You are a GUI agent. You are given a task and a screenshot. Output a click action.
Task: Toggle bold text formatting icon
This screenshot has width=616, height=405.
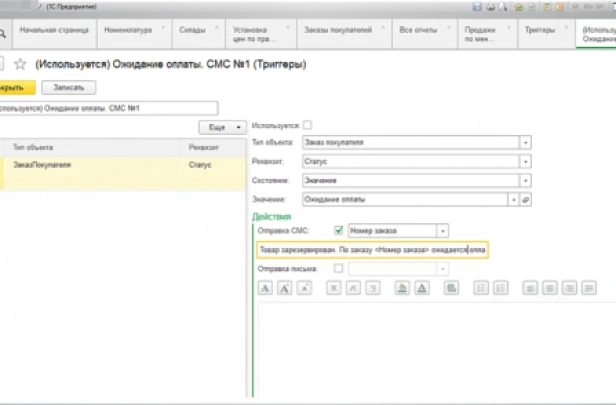[333, 288]
